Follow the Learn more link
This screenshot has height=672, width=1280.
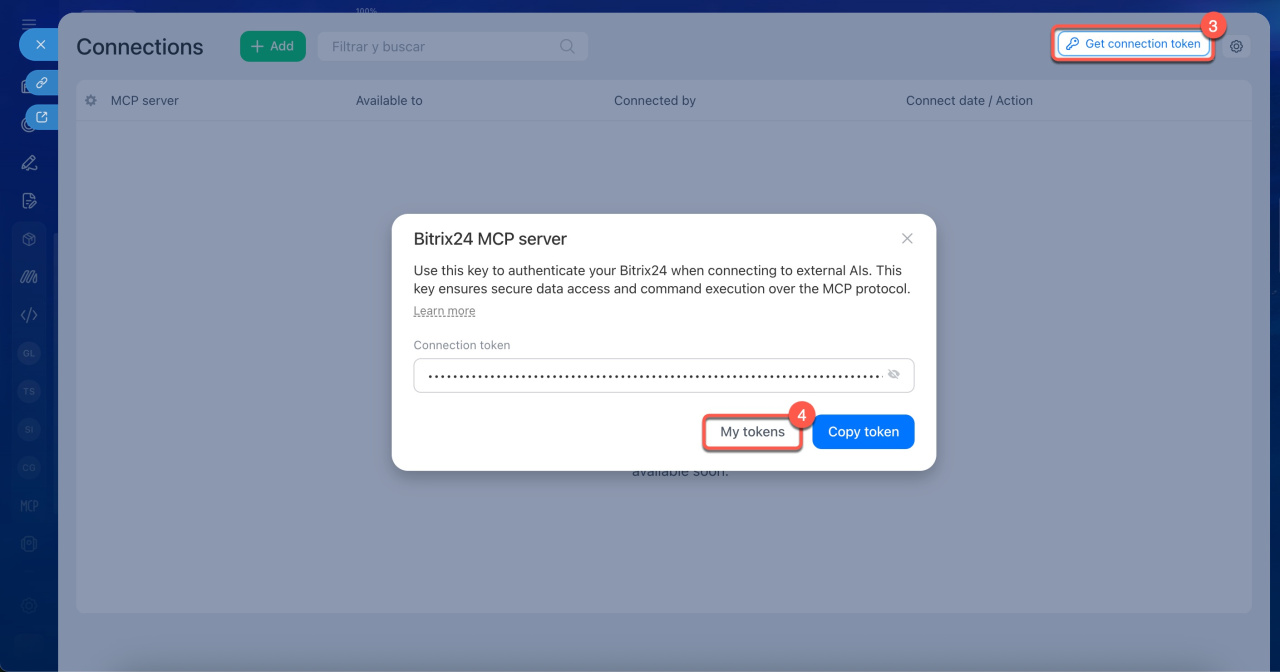pyautogui.click(x=444, y=311)
